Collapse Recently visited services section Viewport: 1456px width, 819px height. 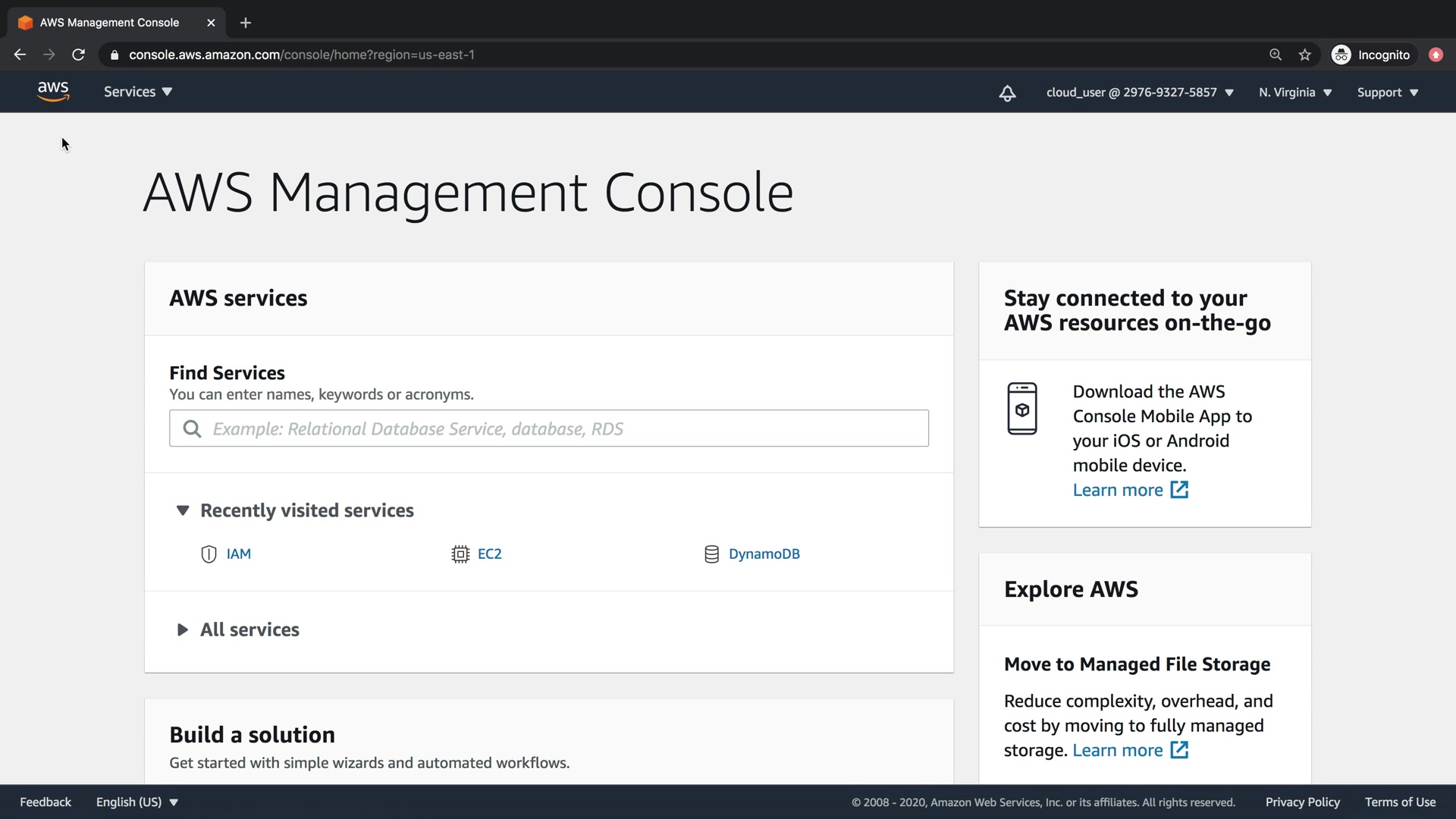point(183,510)
